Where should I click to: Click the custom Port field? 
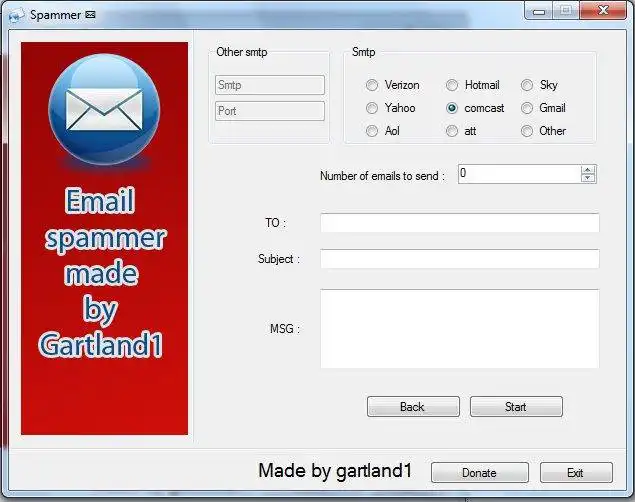[270, 111]
